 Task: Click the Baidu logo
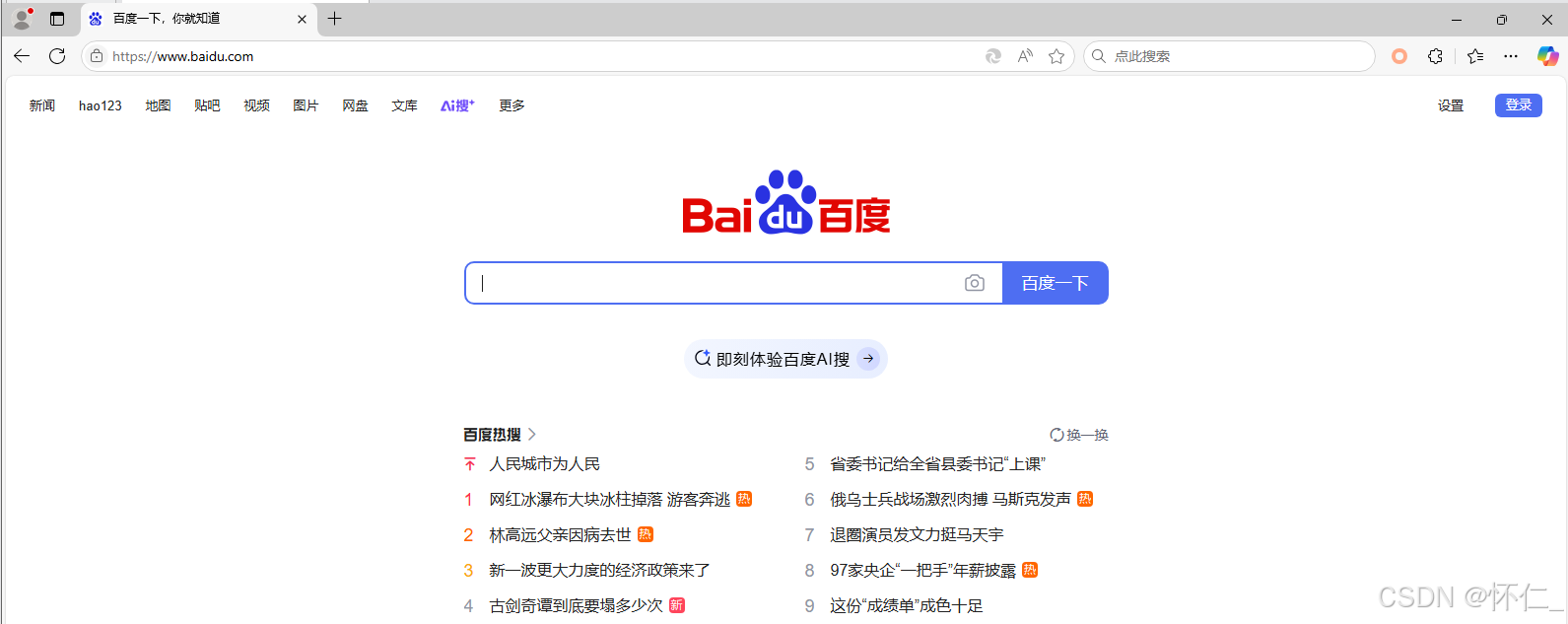[786, 203]
